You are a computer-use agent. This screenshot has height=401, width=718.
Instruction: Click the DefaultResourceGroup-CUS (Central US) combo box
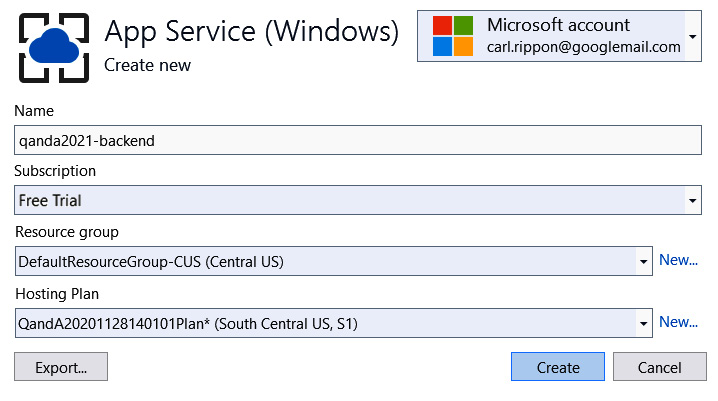pyautogui.click(x=333, y=261)
